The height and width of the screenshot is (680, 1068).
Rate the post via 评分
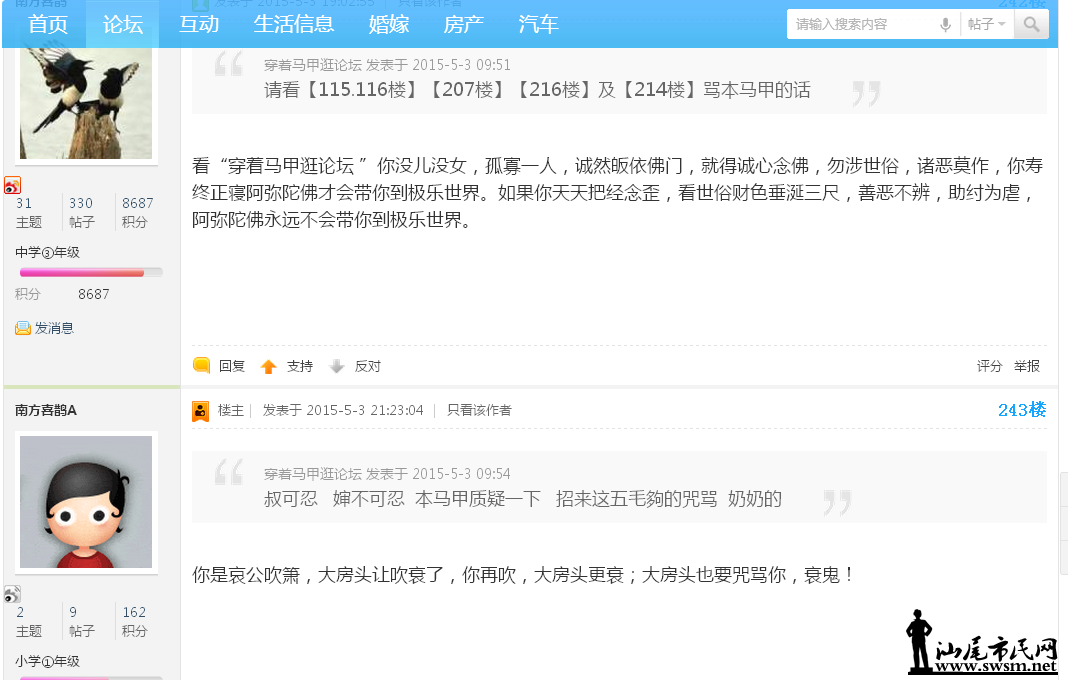(990, 367)
